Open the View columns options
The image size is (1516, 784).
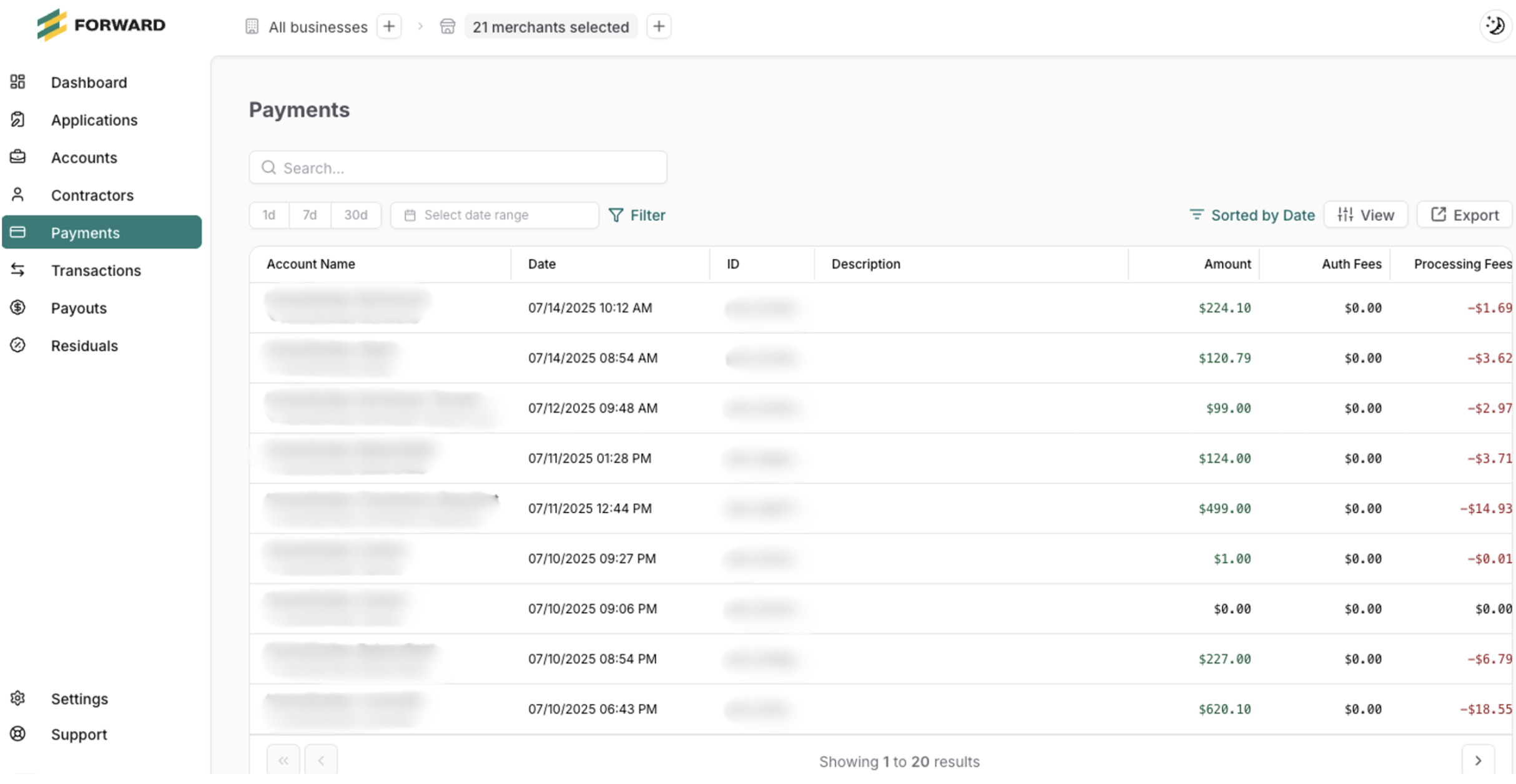click(x=1366, y=215)
